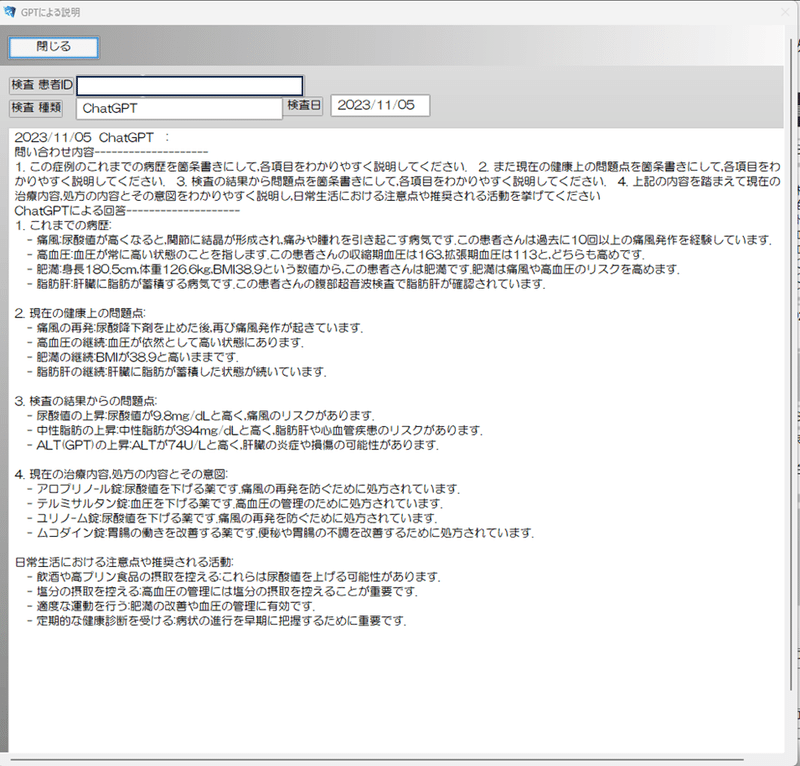
Task: Click the line '塩分の摂取を控える'
Action: point(222,591)
